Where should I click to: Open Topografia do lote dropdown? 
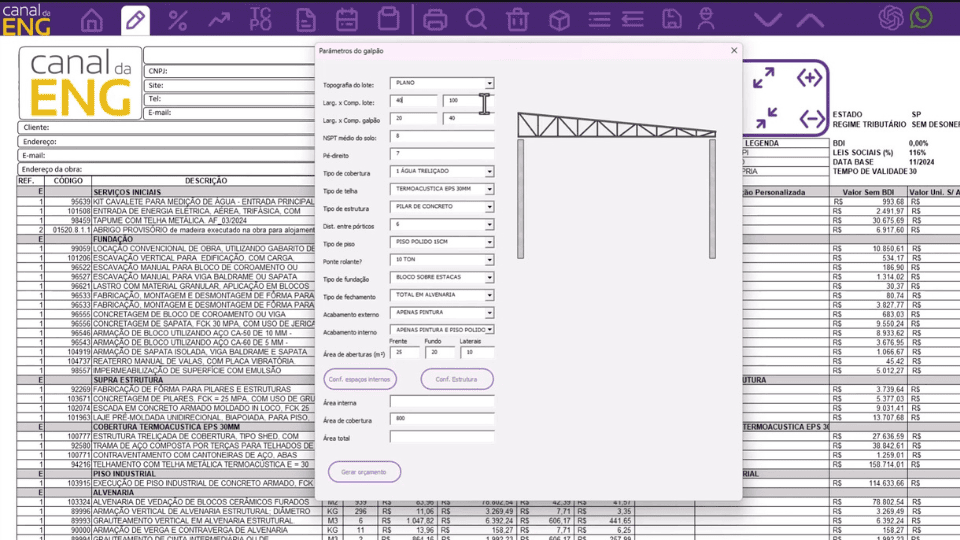489,83
